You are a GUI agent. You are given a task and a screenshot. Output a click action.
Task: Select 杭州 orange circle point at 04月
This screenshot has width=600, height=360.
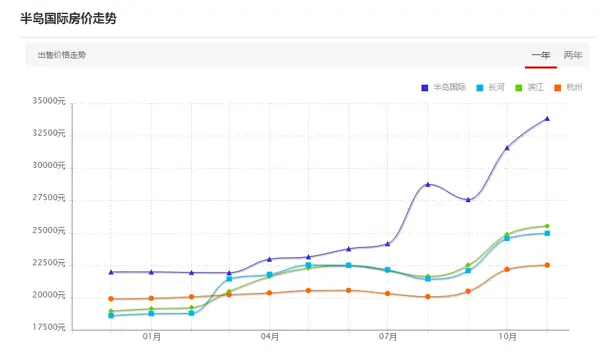pyautogui.click(x=269, y=293)
